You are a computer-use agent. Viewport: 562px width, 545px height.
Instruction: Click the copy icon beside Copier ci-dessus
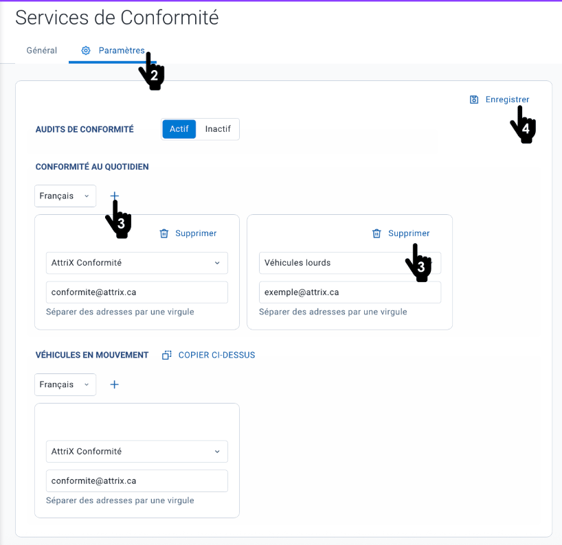pyautogui.click(x=167, y=355)
